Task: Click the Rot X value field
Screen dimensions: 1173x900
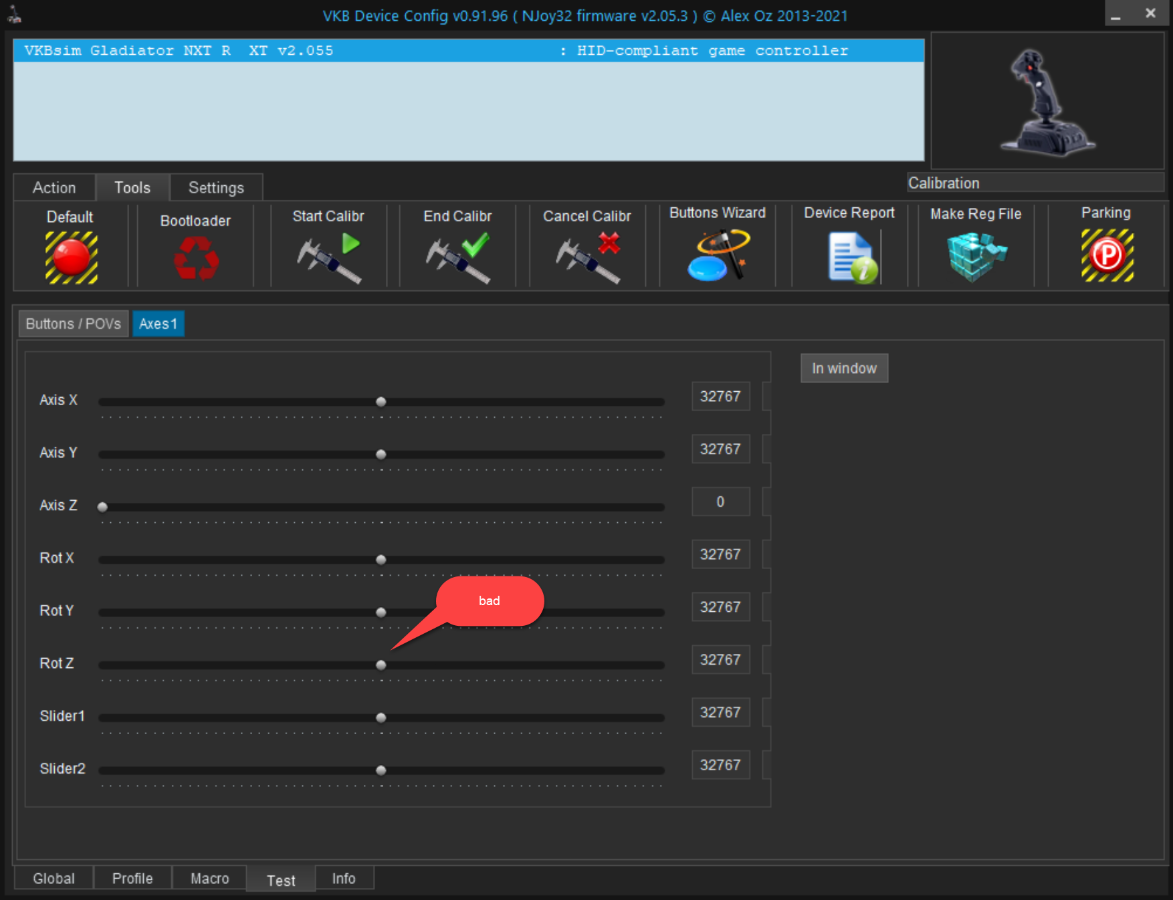Action: 720,554
